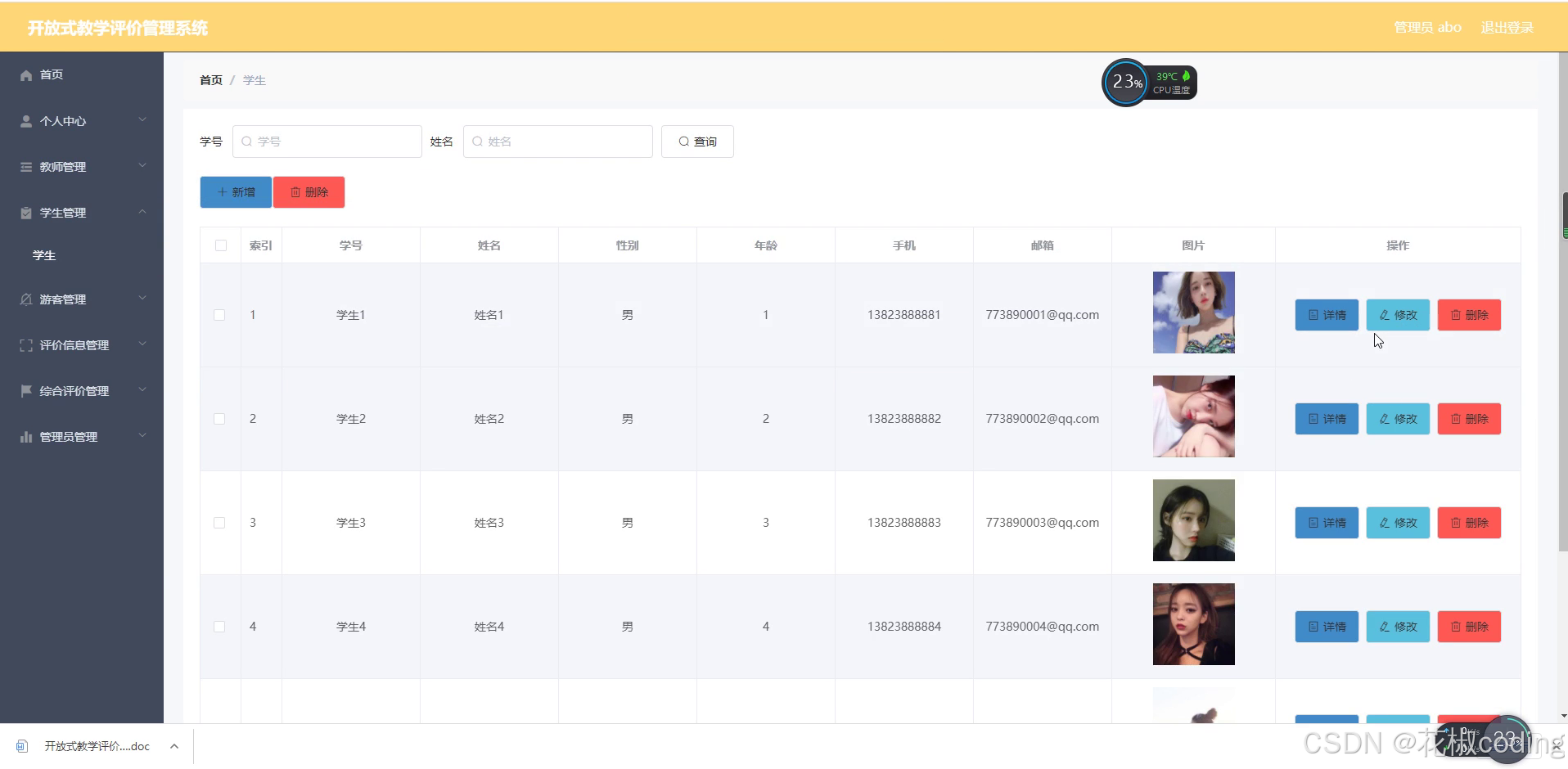Open the download item options arrow
The width and height of the screenshot is (1568, 769).
tap(174, 746)
